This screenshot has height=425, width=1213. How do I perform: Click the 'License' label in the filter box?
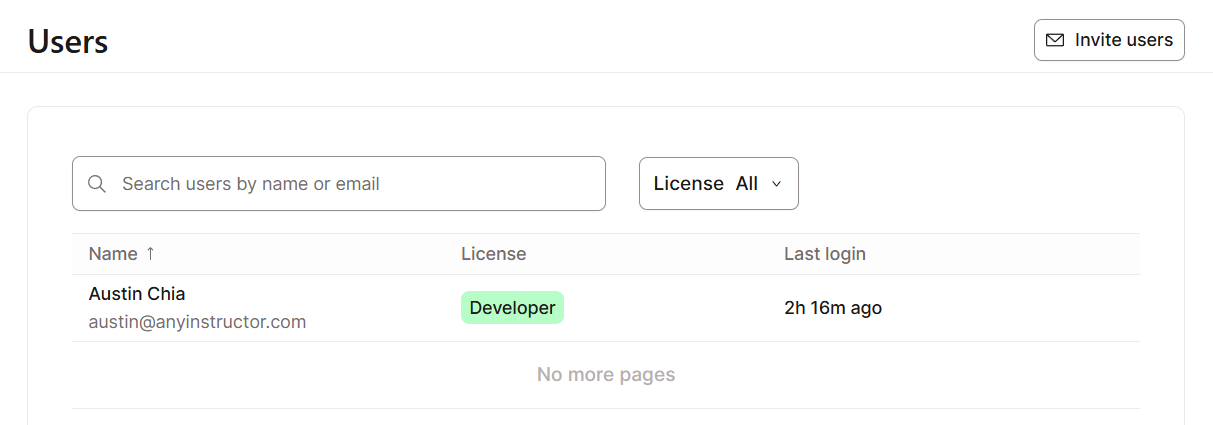(x=688, y=184)
